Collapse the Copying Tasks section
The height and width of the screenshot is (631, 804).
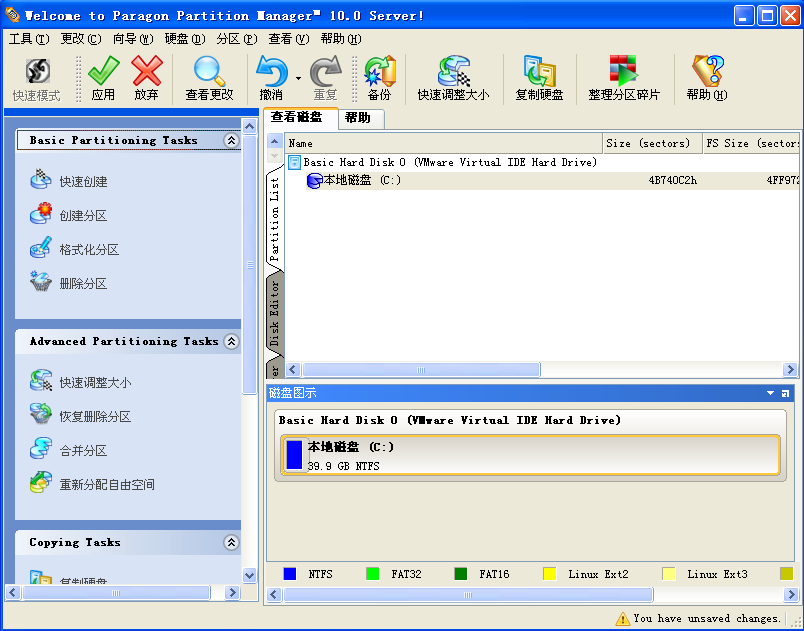tap(231, 542)
